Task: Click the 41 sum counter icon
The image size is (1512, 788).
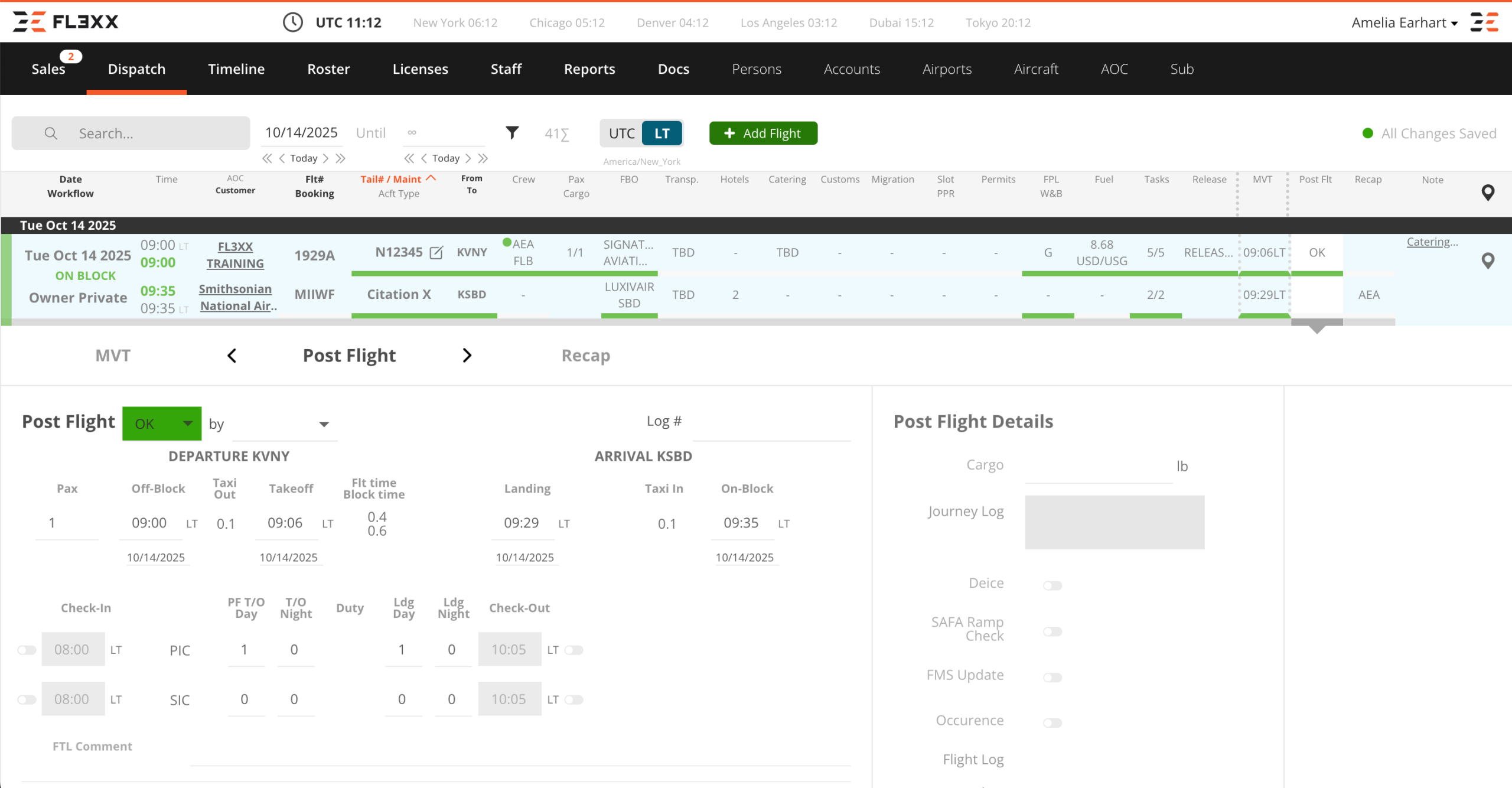Action: 556,134
